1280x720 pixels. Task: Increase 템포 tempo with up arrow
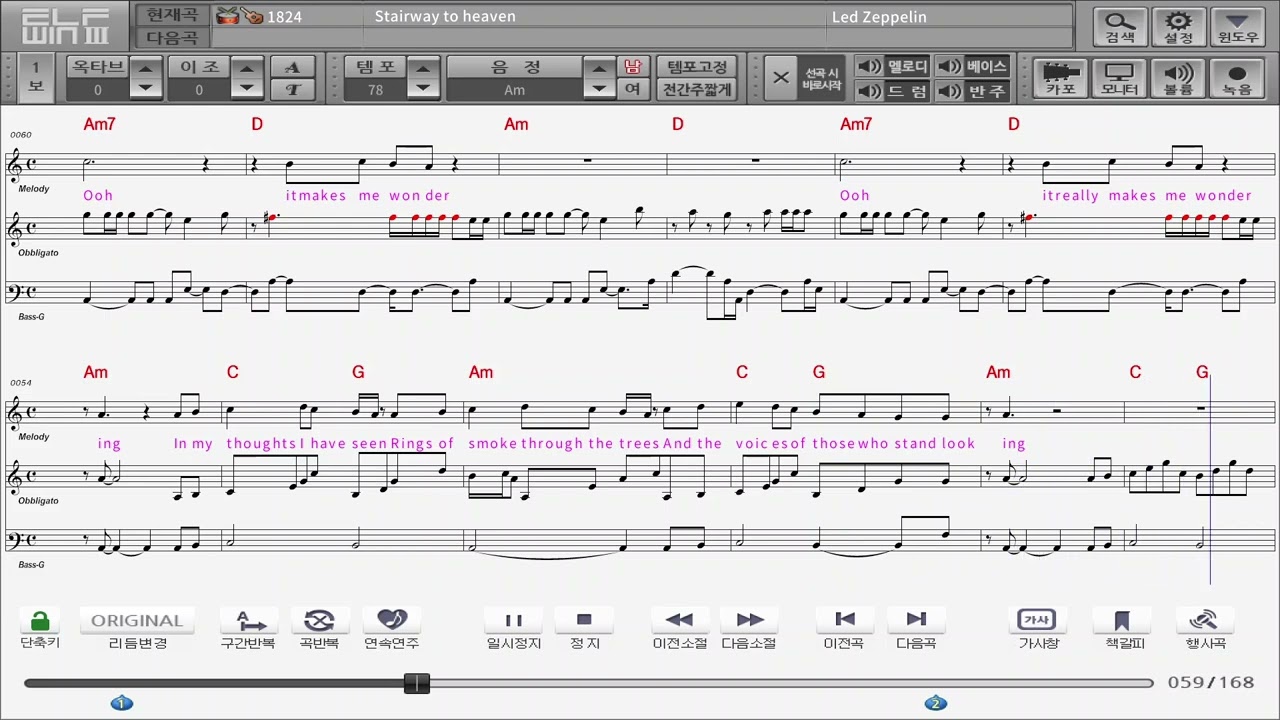pyautogui.click(x=423, y=67)
